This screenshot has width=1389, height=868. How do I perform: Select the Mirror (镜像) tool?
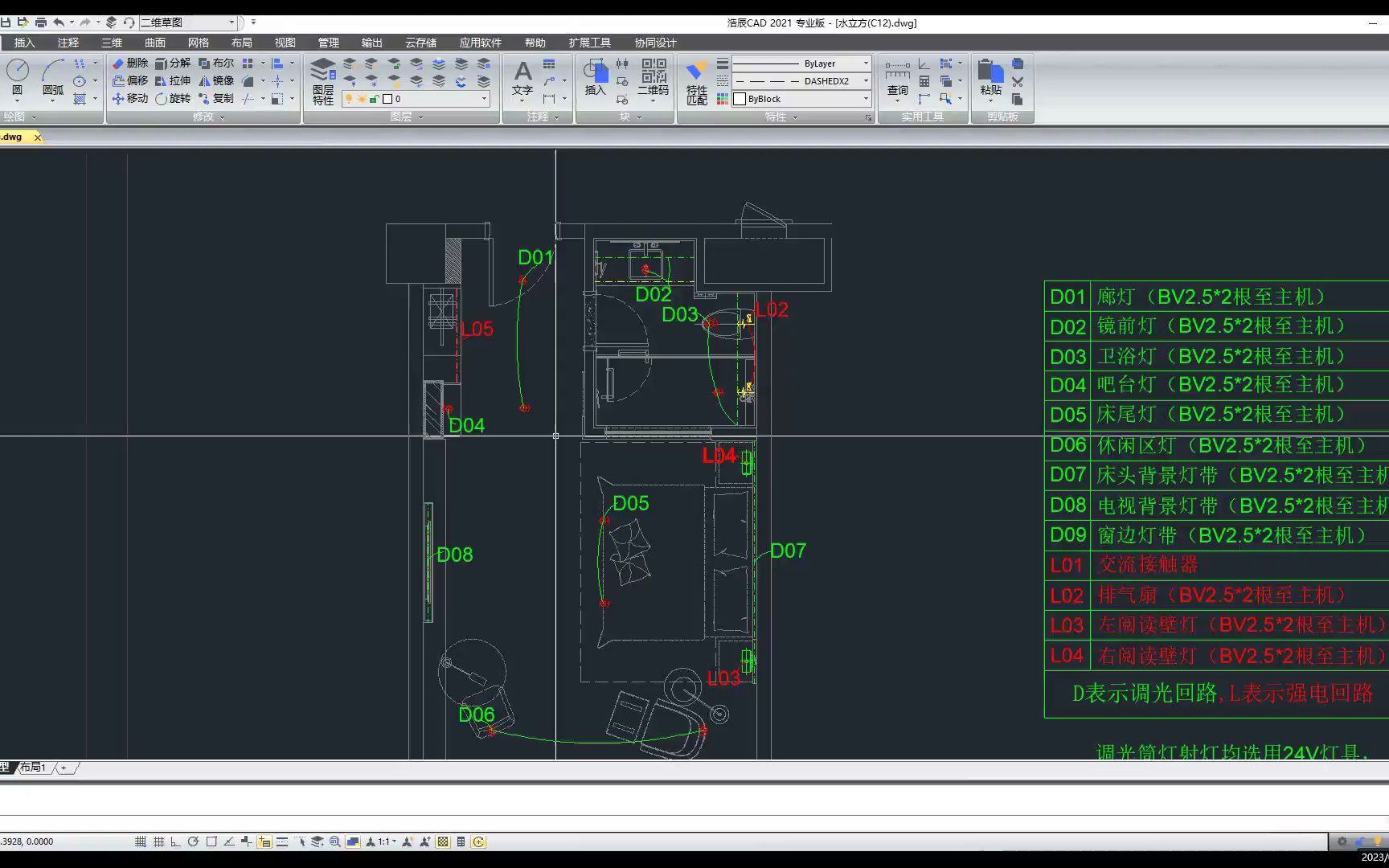(x=216, y=80)
